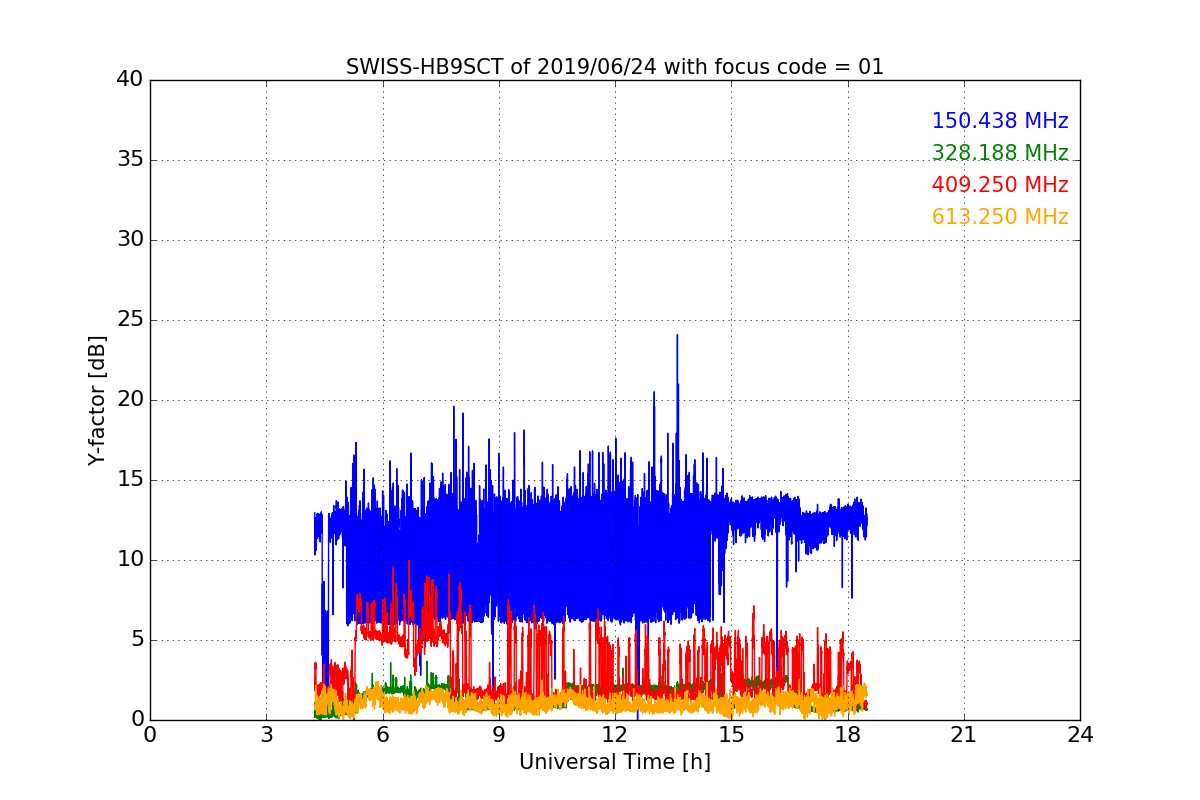Select the 409.250 MHz legend label
Image resolution: width=1200 pixels, height=800 pixels.
[1000, 185]
